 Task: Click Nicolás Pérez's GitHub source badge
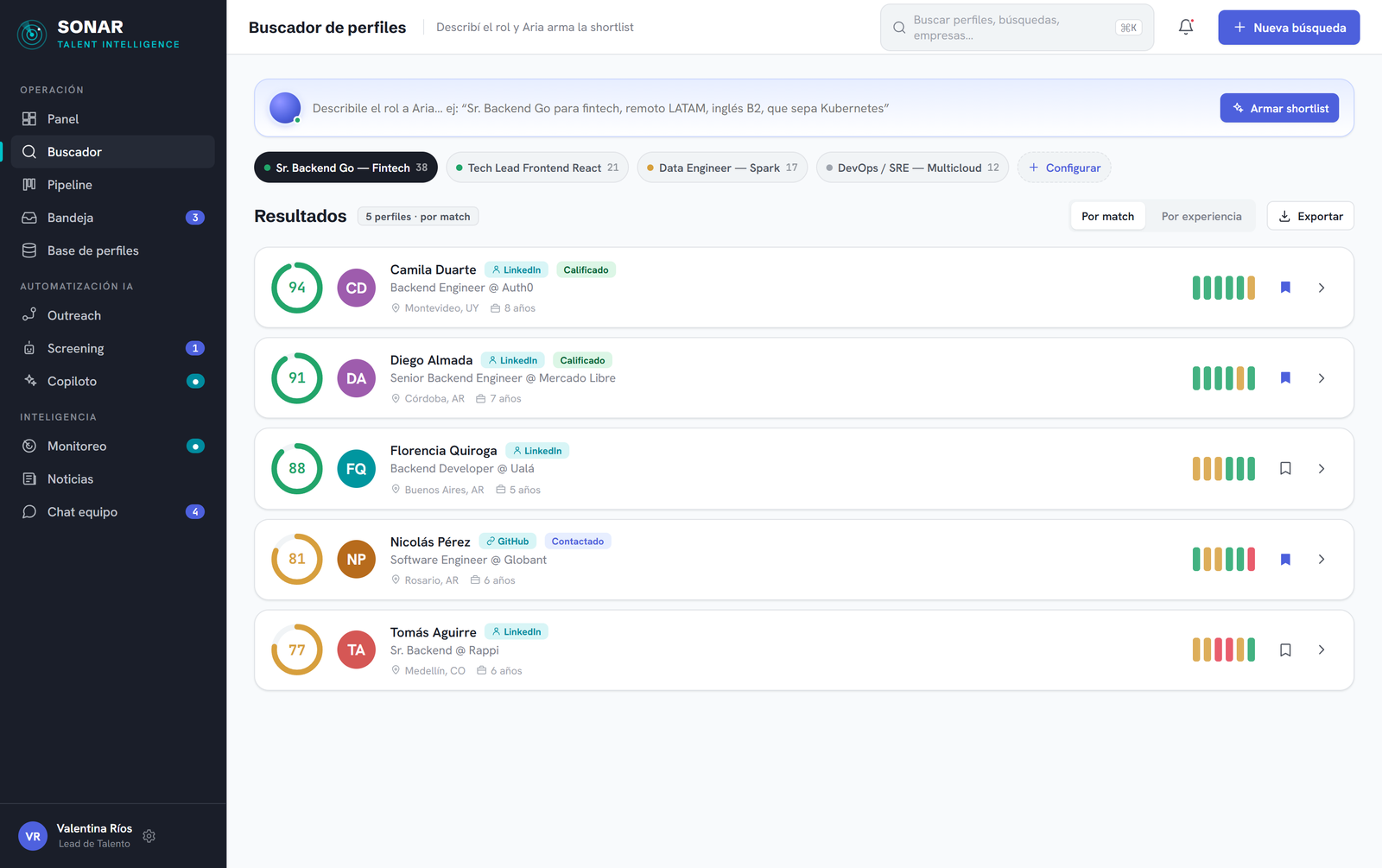pyautogui.click(x=508, y=542)
